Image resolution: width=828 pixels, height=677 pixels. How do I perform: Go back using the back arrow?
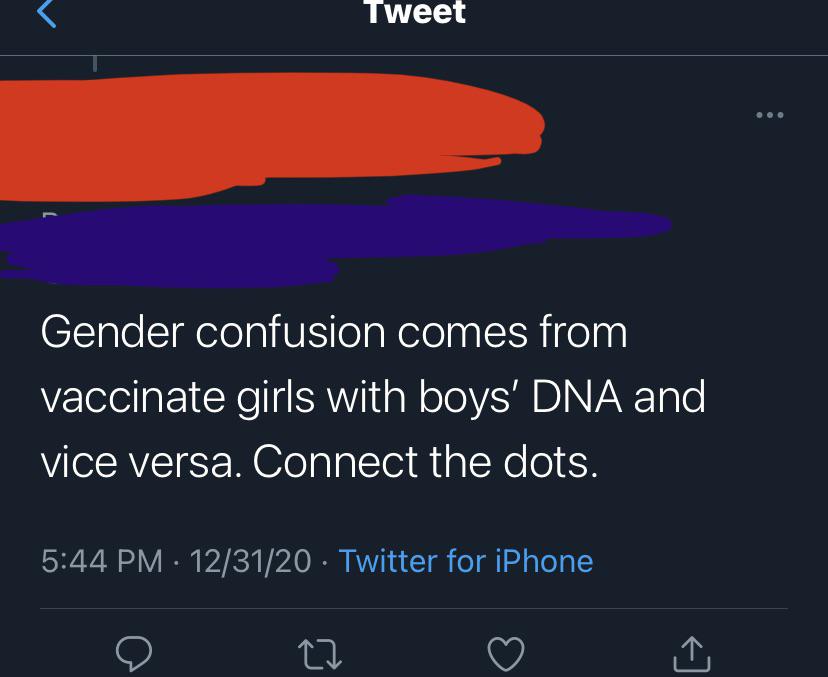48,13
